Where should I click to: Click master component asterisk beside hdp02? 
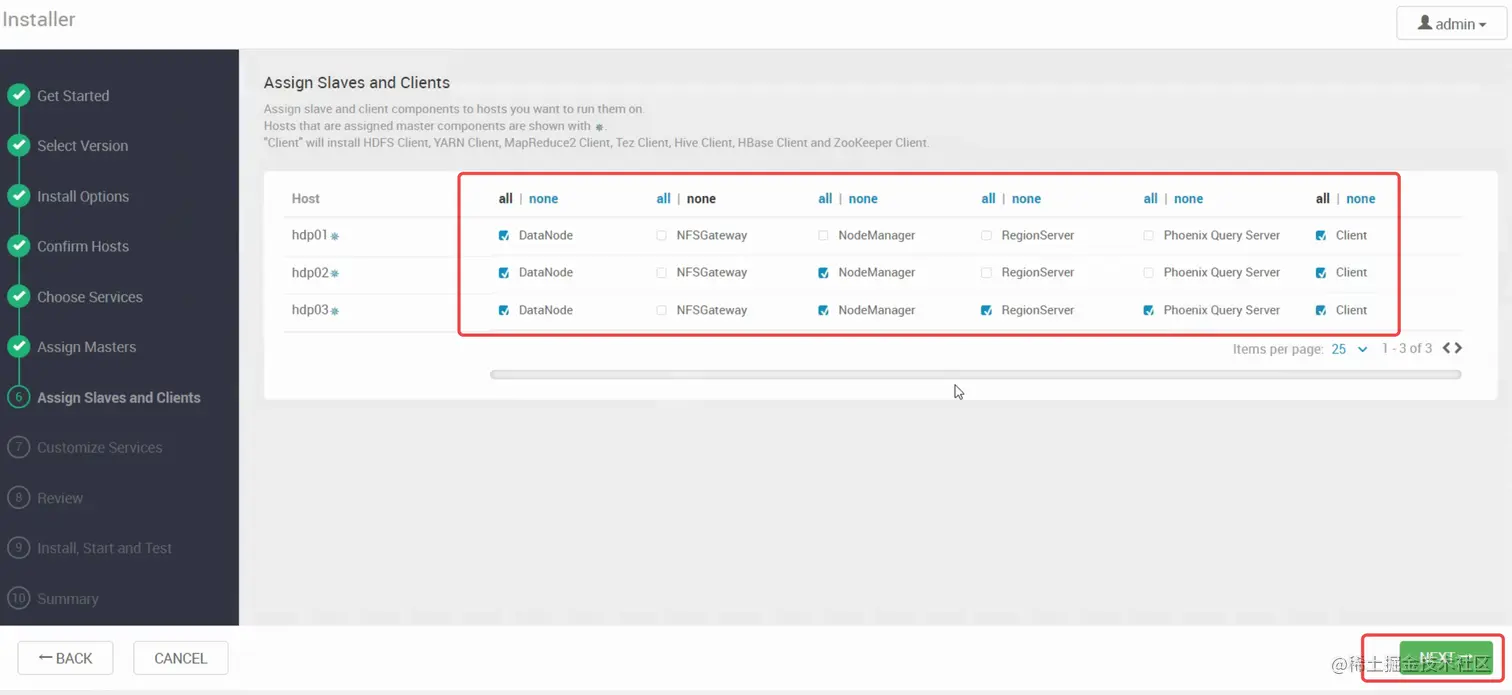tap(335, 274)
